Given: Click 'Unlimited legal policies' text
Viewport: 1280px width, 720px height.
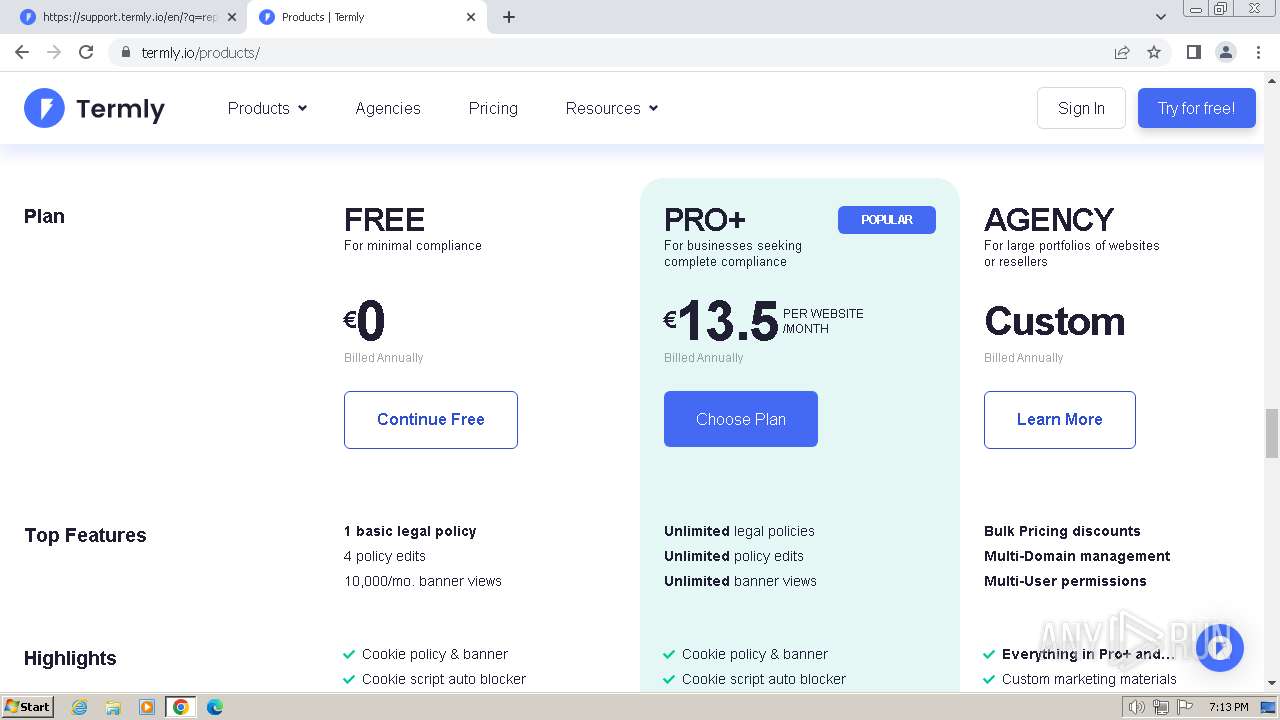Looking at the screenshot, I should tap(739, 531).
